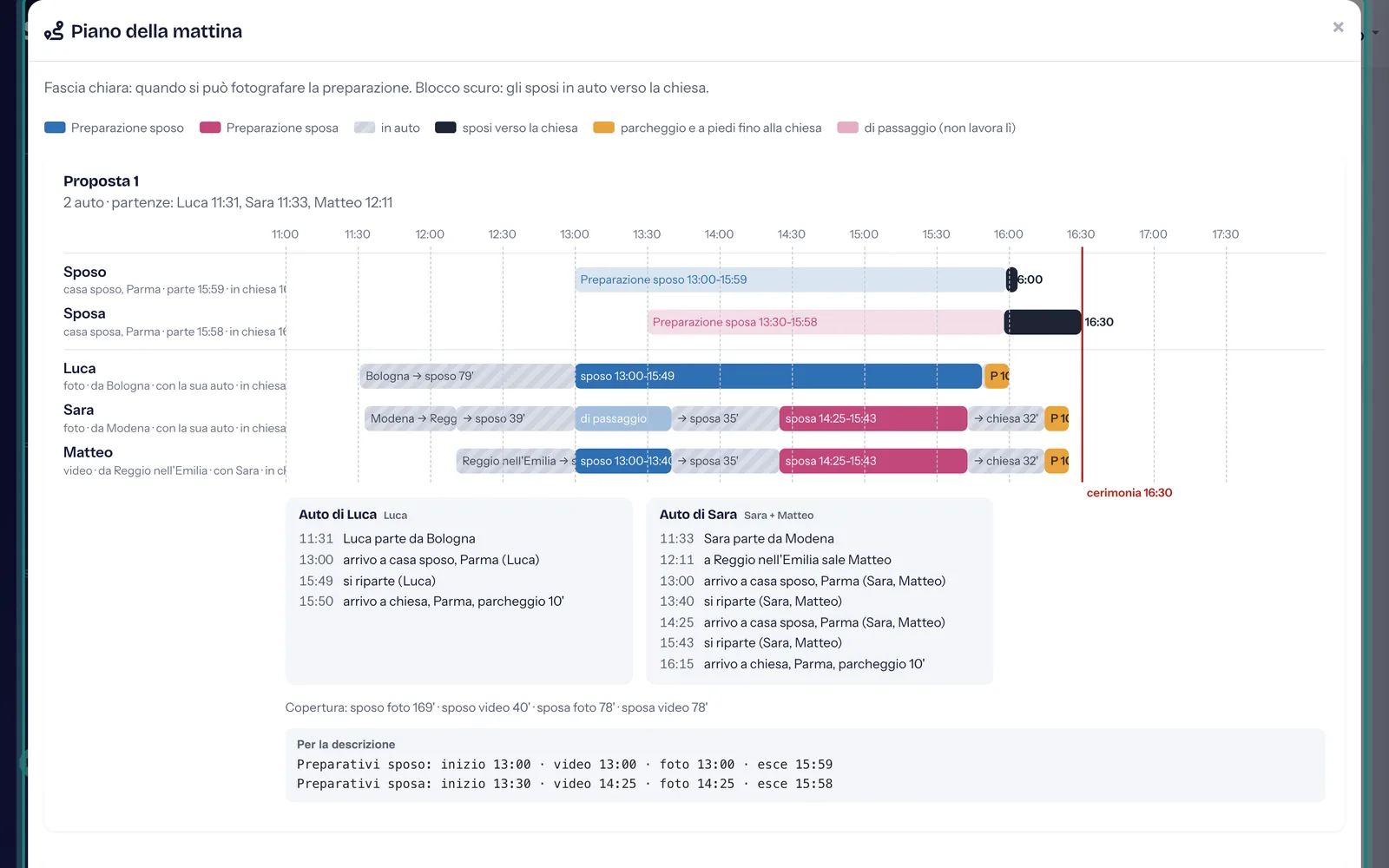Click '11:31 Luca parte da Bologna' entry
This screenshot has height=868, width=1389.
387,539
